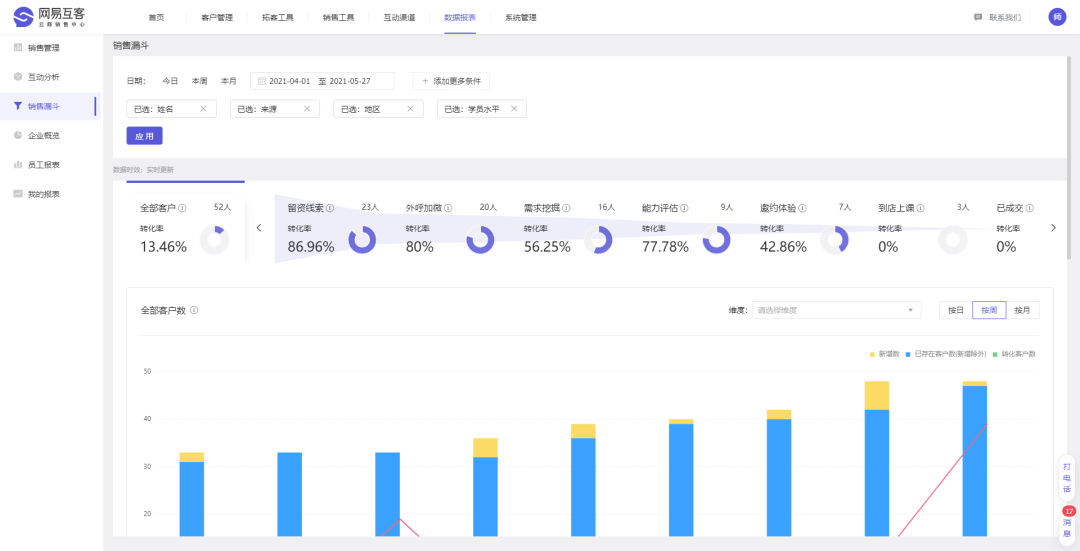Switch chart granularity to 按日

[955, 310]
